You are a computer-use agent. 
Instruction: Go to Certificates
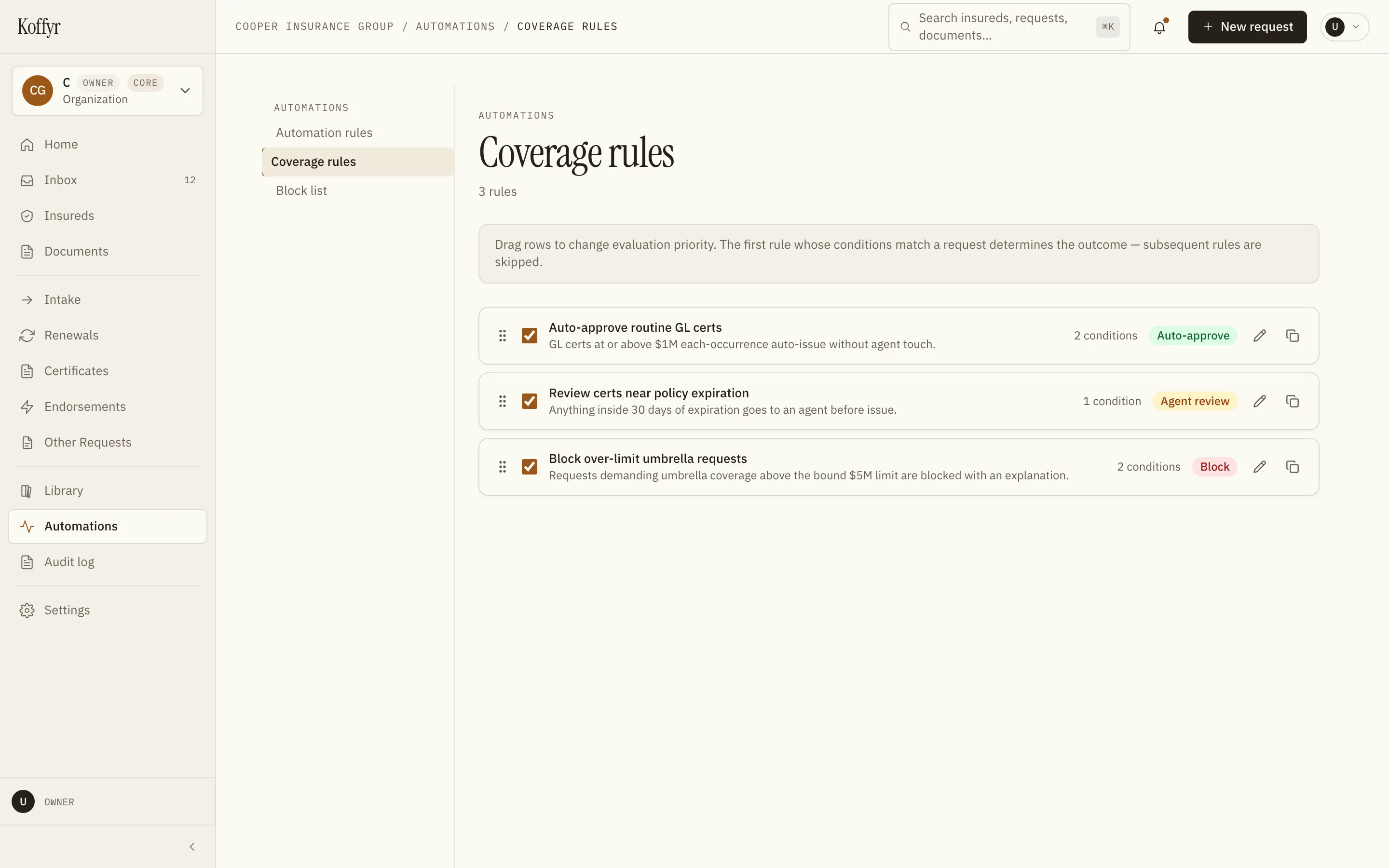pos(108,371)
